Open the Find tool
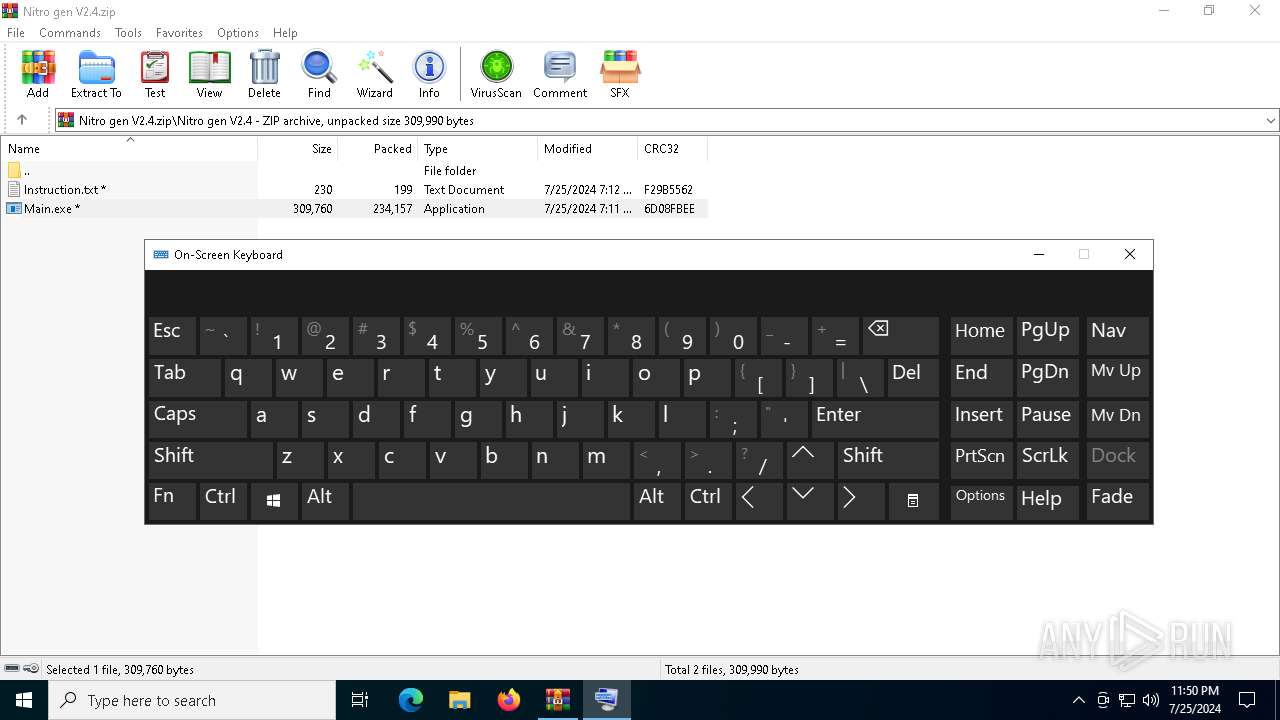The width and height of the screenshot is (1280, 720). [319, 75]
